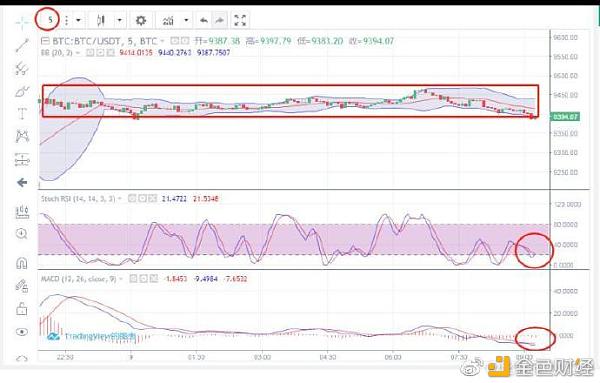Select the pitchfork drawing tool
This screenshot has width=600, height=383.
tap(22, 68)
